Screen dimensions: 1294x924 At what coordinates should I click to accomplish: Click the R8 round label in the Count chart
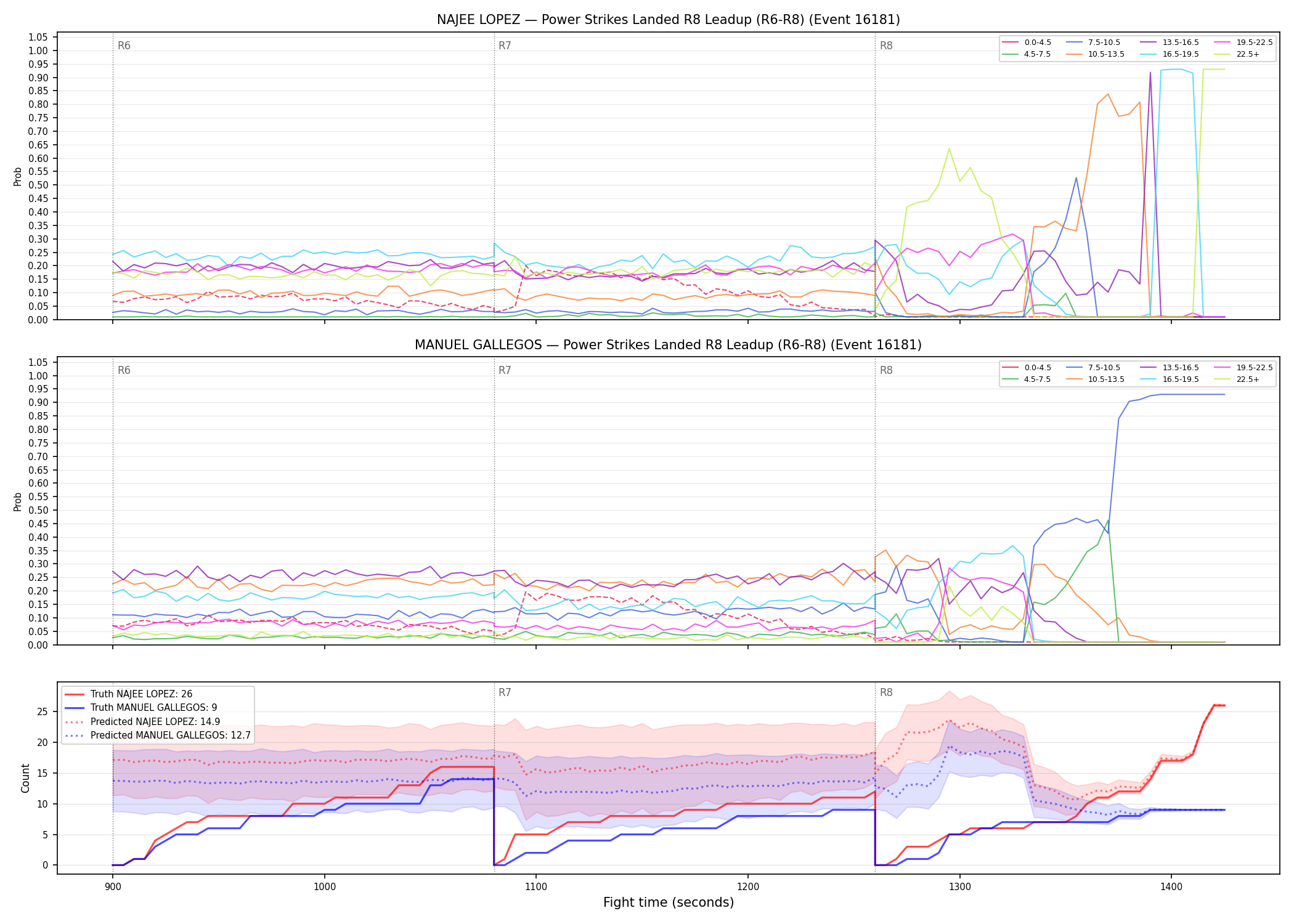(886, 692)
